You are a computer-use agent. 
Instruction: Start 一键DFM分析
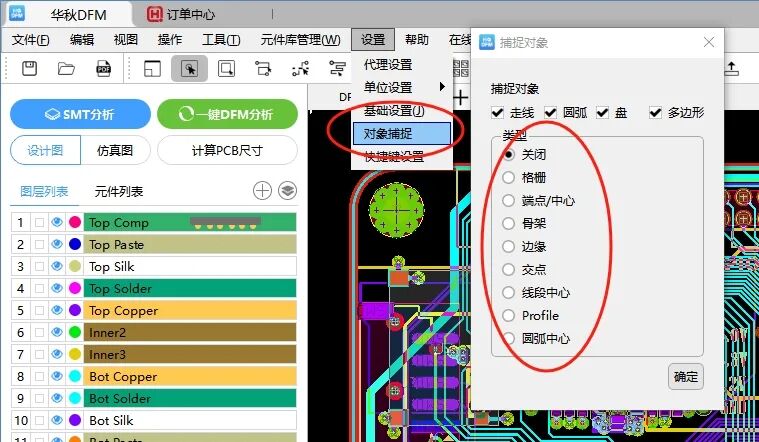pos(228,114)
